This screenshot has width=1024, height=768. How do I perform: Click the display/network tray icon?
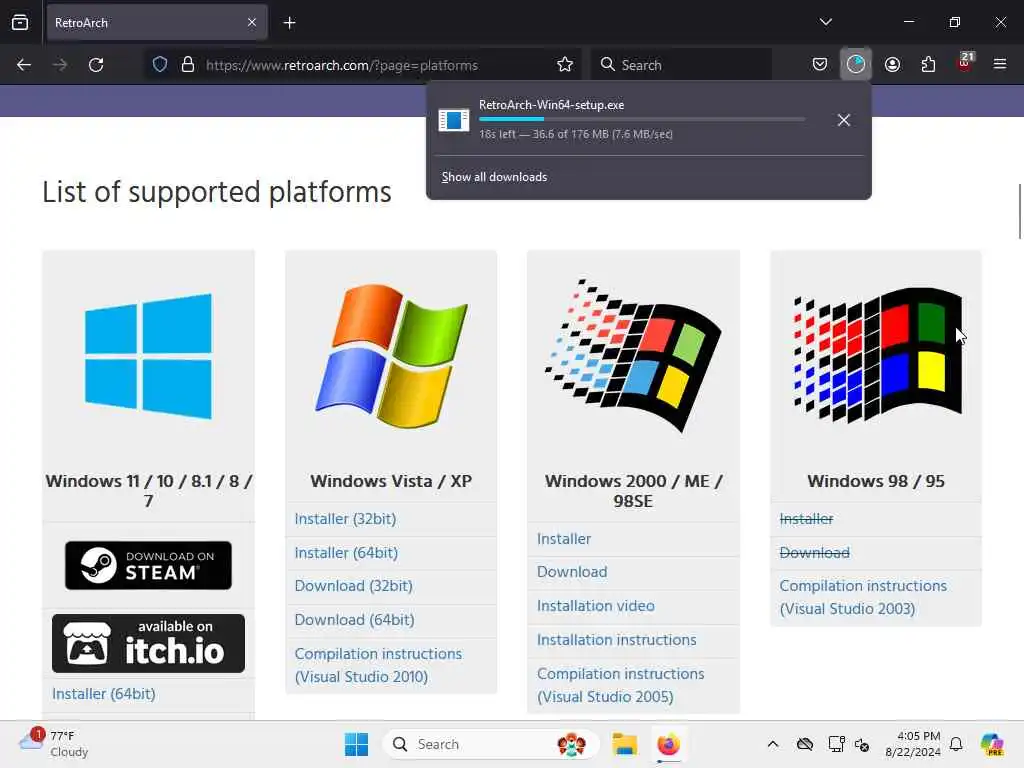[x=836, y=744]
